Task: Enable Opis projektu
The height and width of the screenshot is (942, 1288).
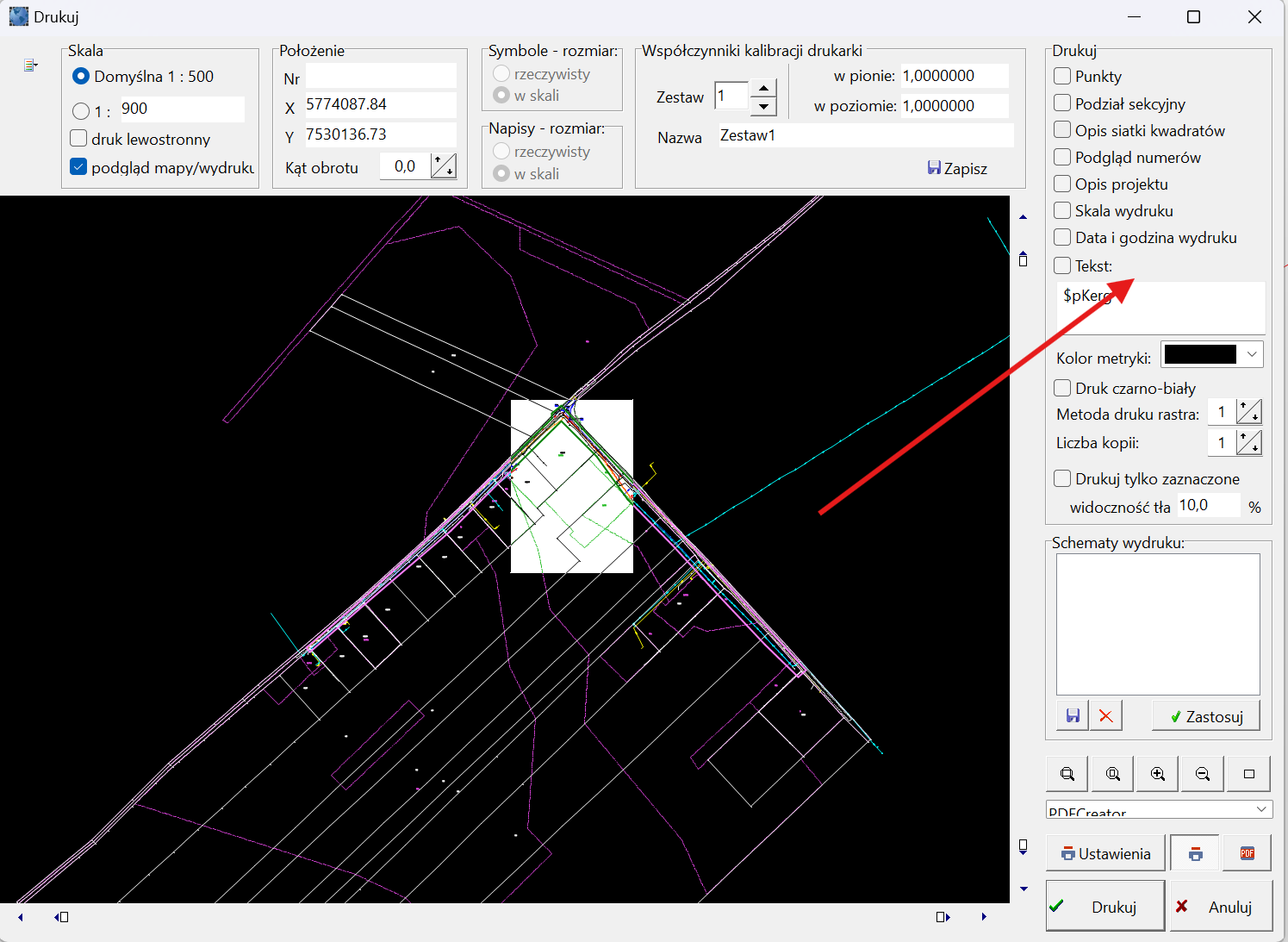Action: (x=1062, y=184)
